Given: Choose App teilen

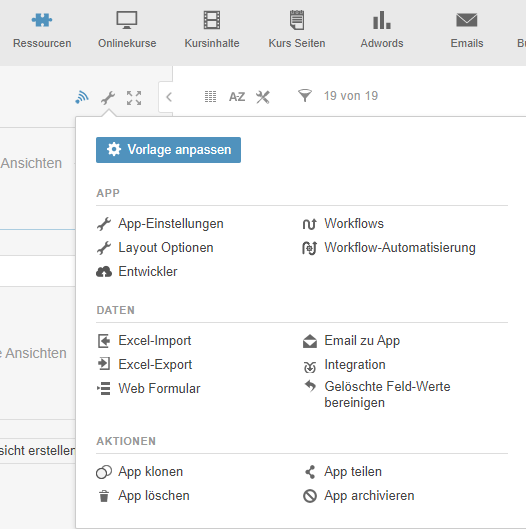Looking at the screenshot, I should coord(343,472).
